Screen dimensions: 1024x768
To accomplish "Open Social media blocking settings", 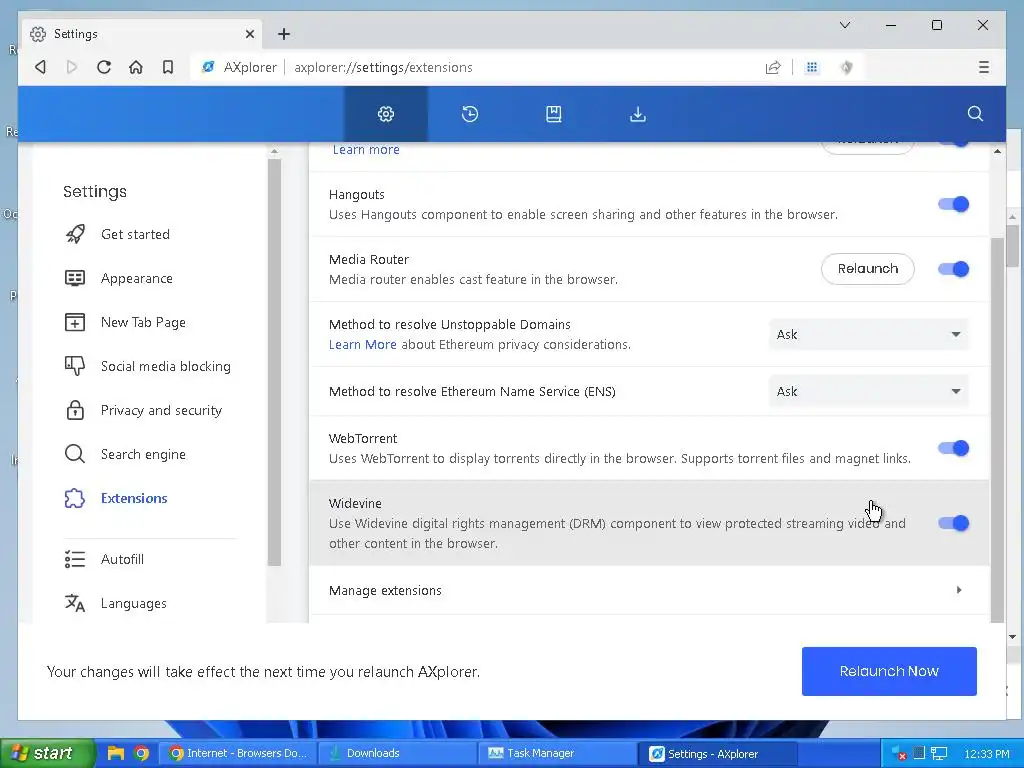I will tap(166, 366).
